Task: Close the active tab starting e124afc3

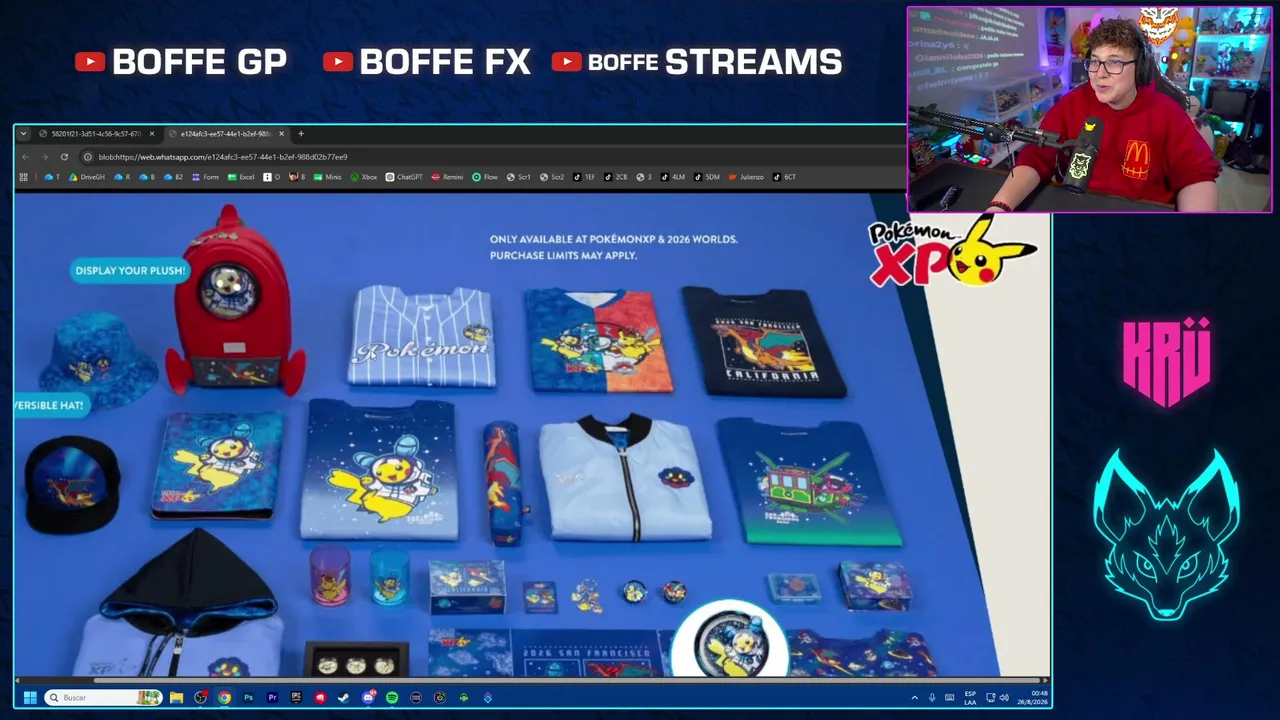Action: (281, 134)
